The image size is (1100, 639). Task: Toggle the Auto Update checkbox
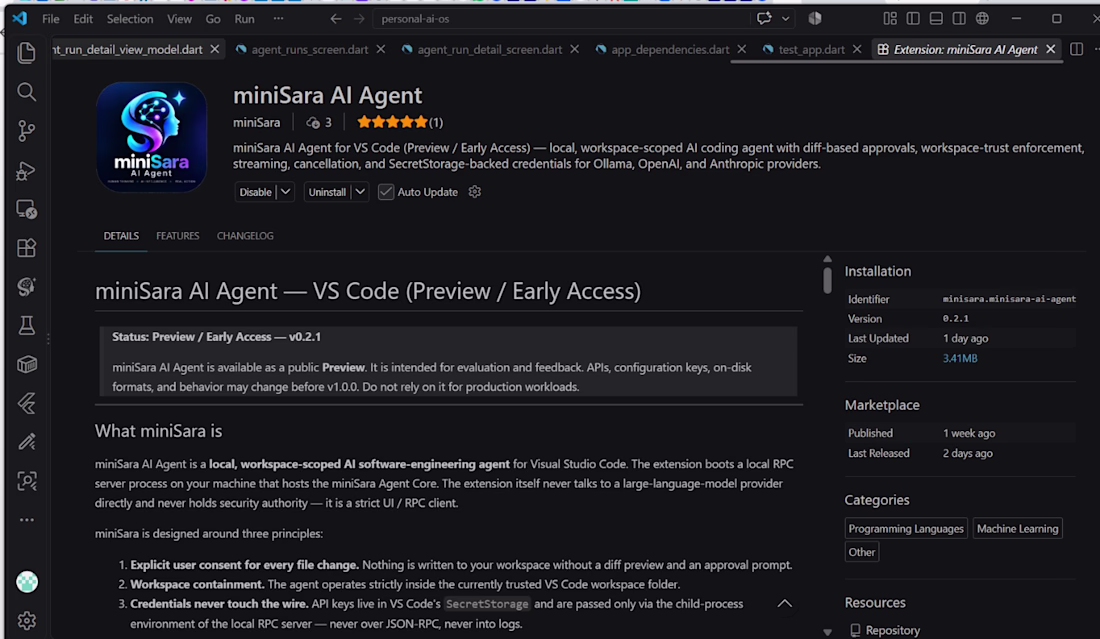click(386, 191)
